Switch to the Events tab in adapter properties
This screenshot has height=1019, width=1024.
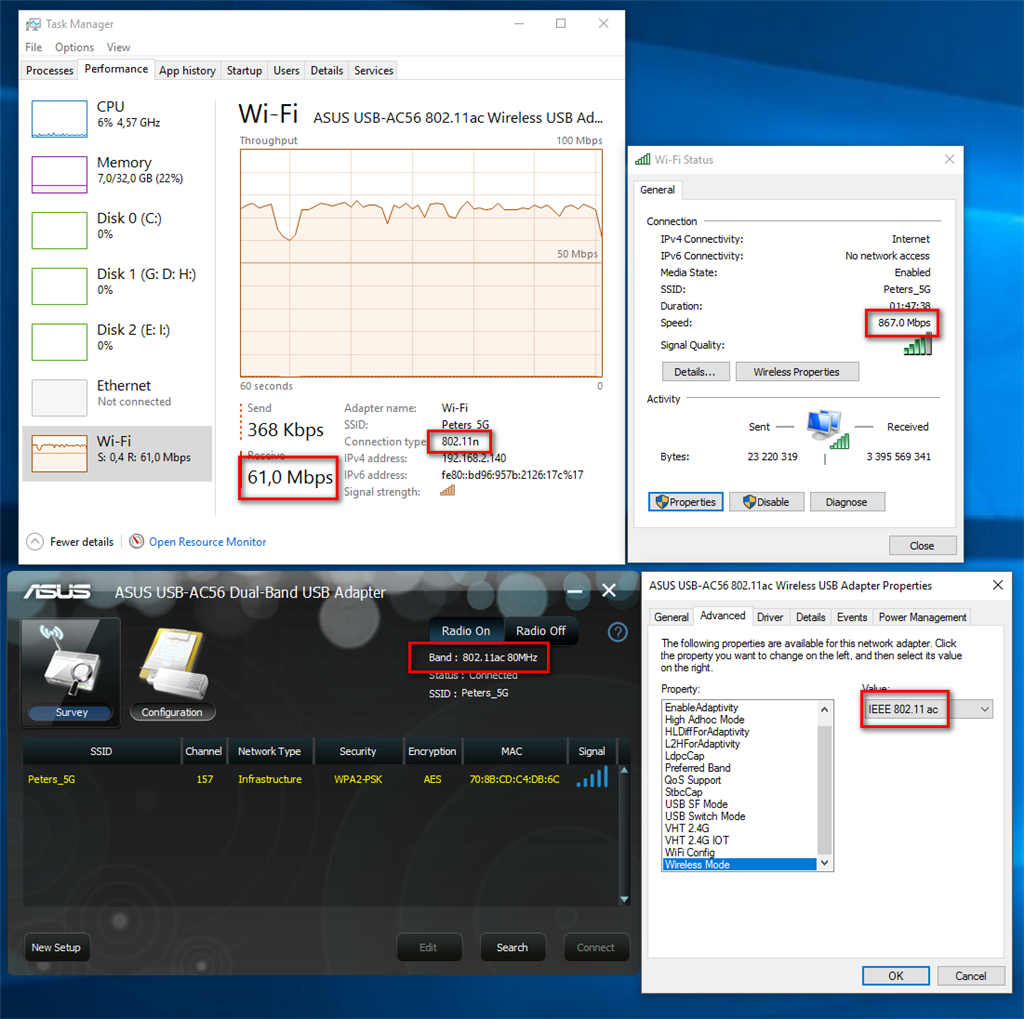coord(852,617)
